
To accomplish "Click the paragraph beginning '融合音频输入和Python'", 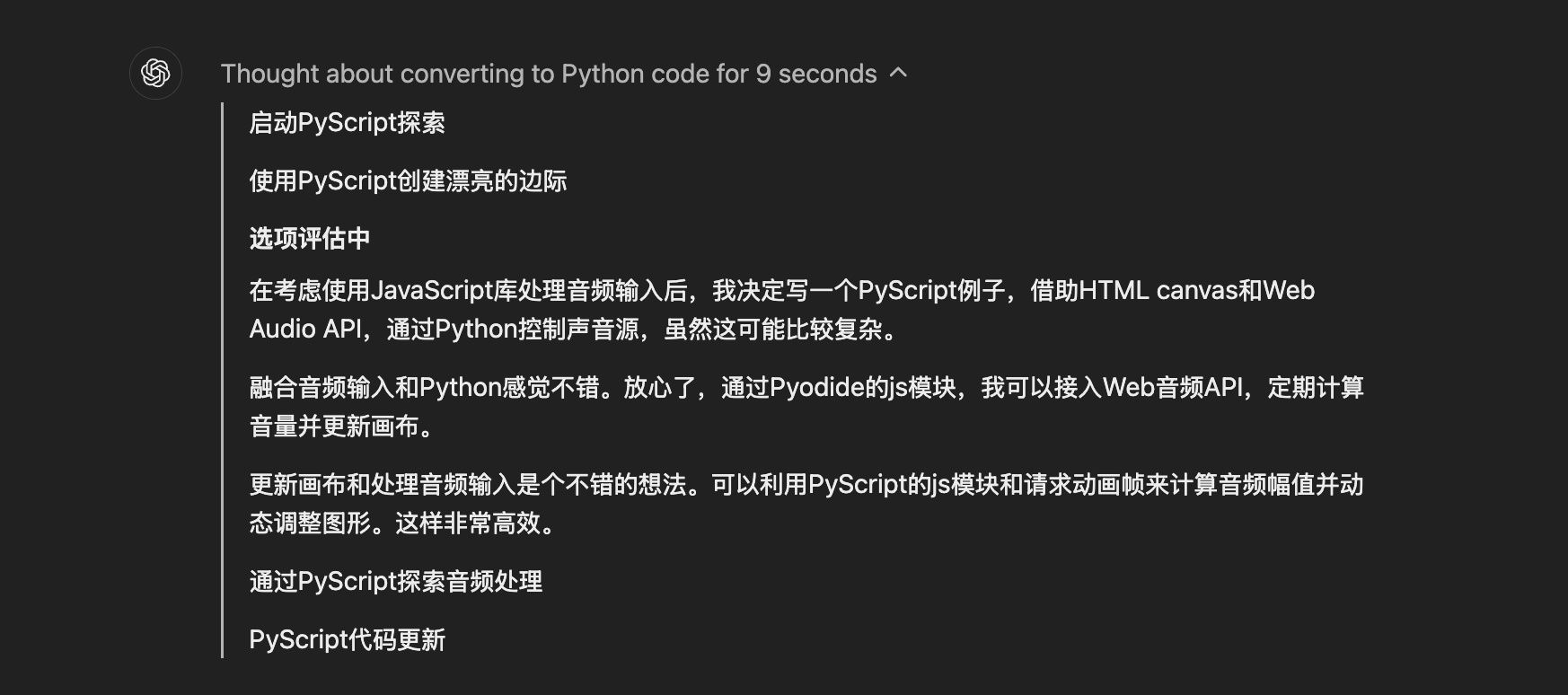I will point(806,407).
